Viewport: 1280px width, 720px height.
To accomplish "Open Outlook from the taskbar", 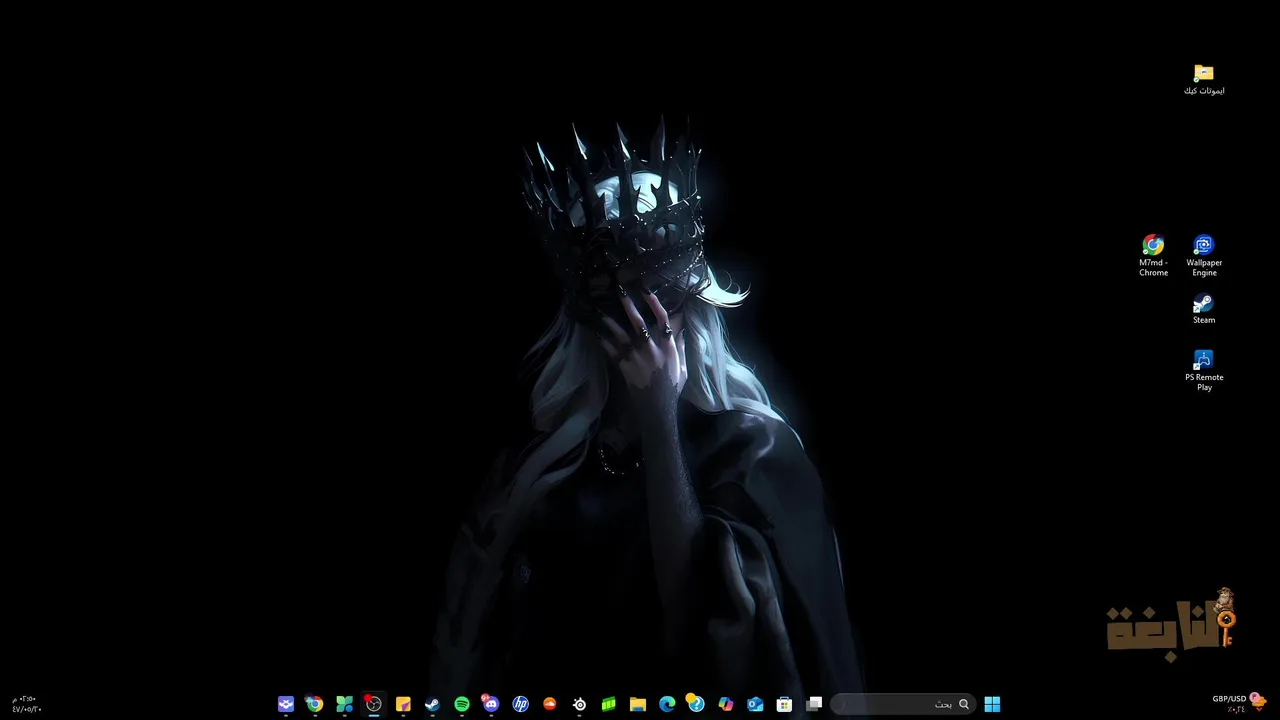I will tap(755, 704).
